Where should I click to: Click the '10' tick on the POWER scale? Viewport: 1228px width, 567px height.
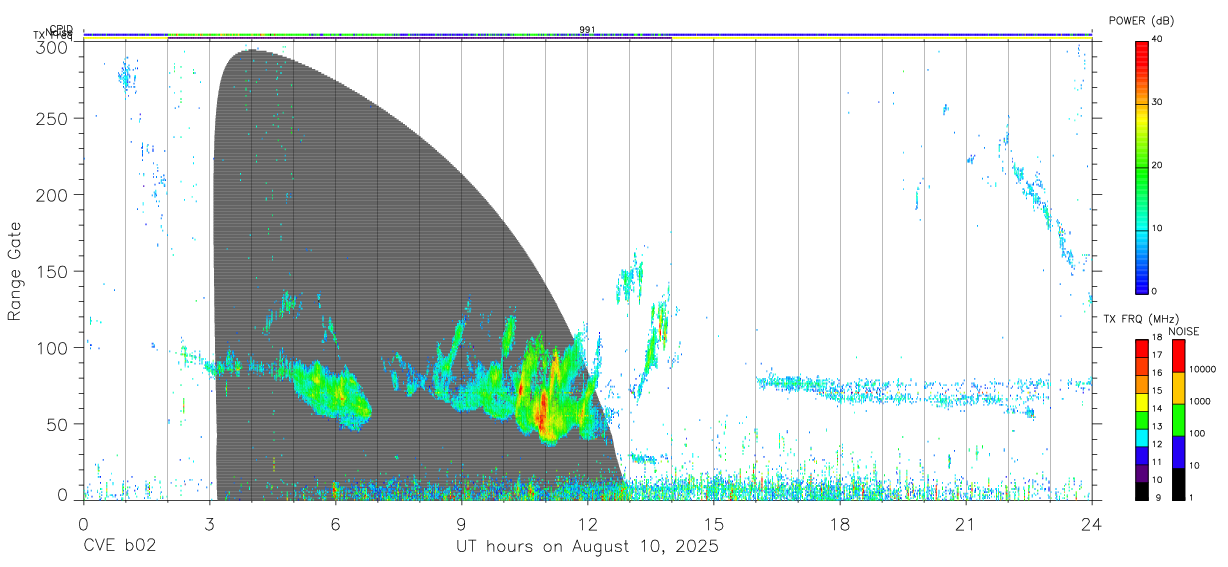(1158, 229)
